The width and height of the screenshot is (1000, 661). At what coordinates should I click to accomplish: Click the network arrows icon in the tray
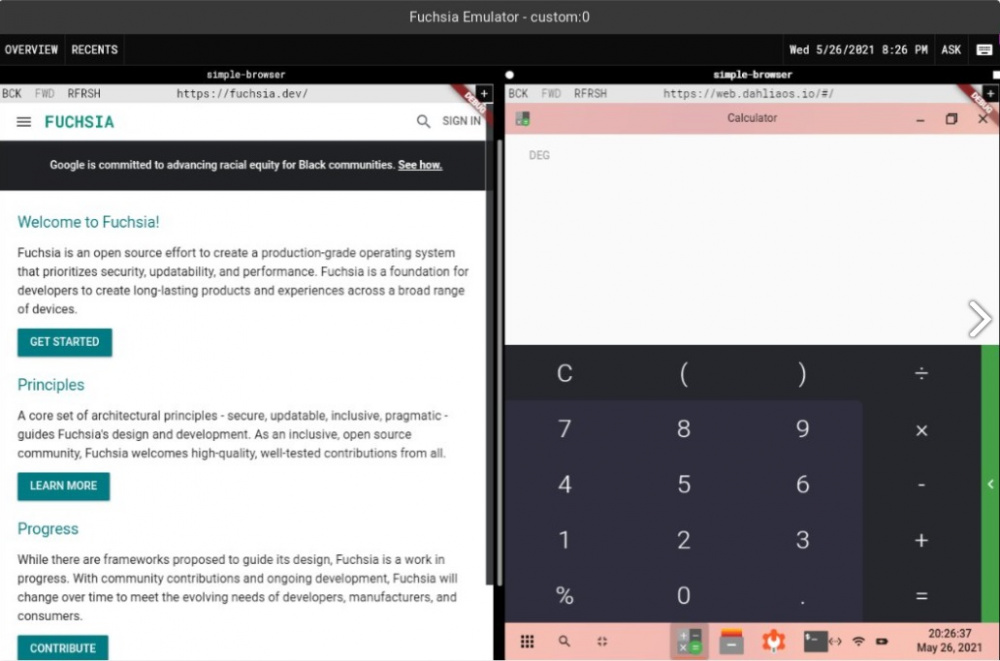tap(835, 641)
